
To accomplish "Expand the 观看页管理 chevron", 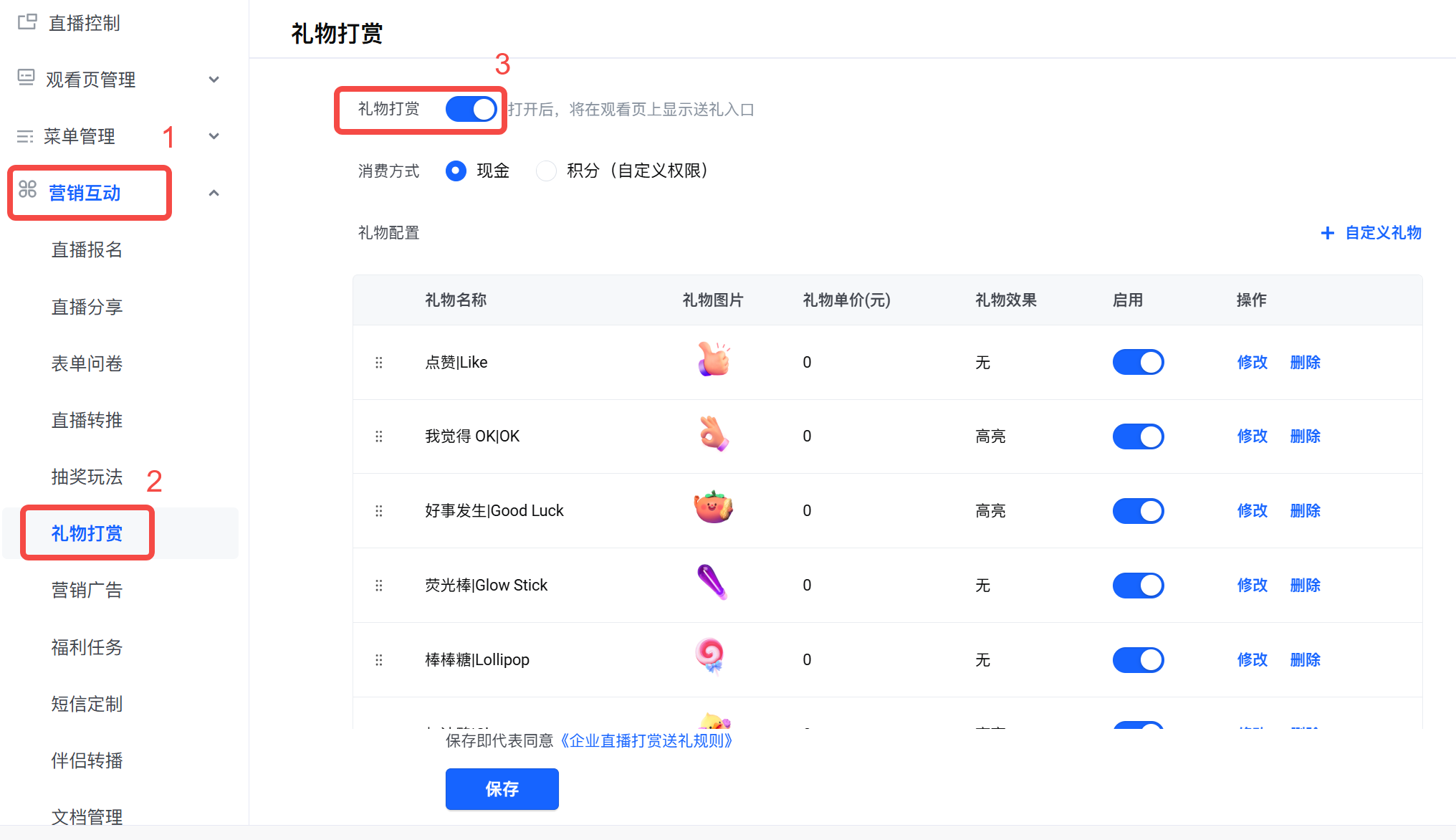I will click(x=214, y=80).
